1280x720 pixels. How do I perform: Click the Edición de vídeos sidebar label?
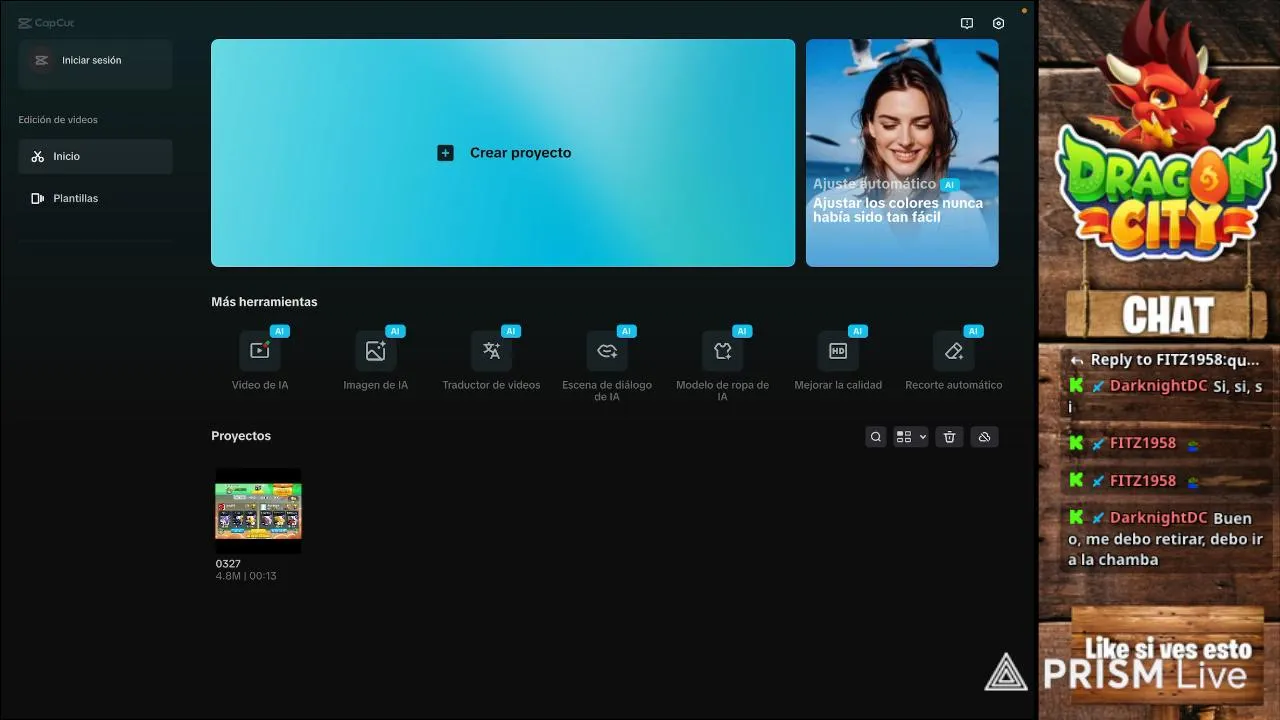(58, 120)
